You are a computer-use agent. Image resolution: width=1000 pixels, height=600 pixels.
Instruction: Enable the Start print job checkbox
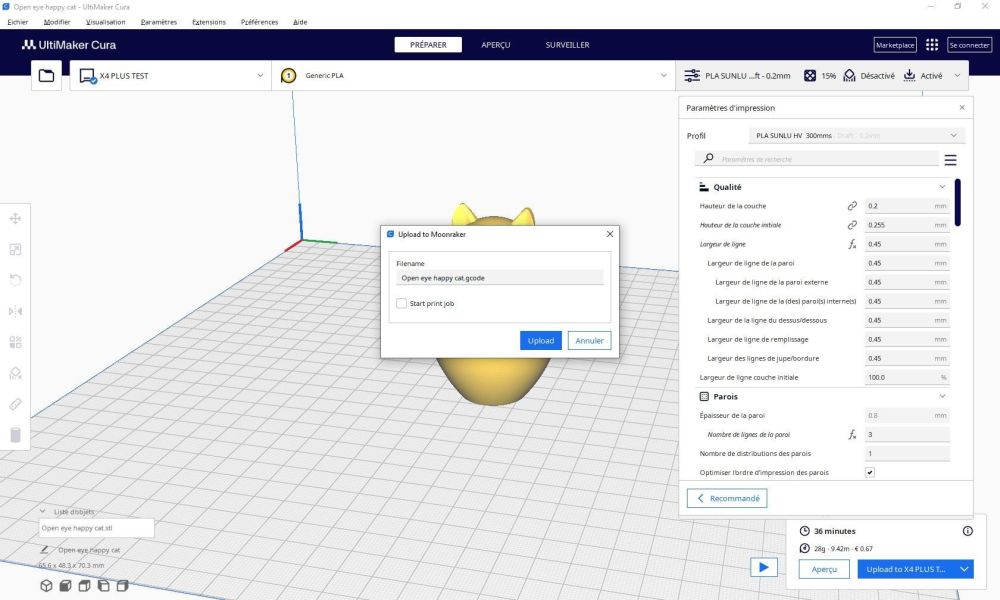coord(401,304)
